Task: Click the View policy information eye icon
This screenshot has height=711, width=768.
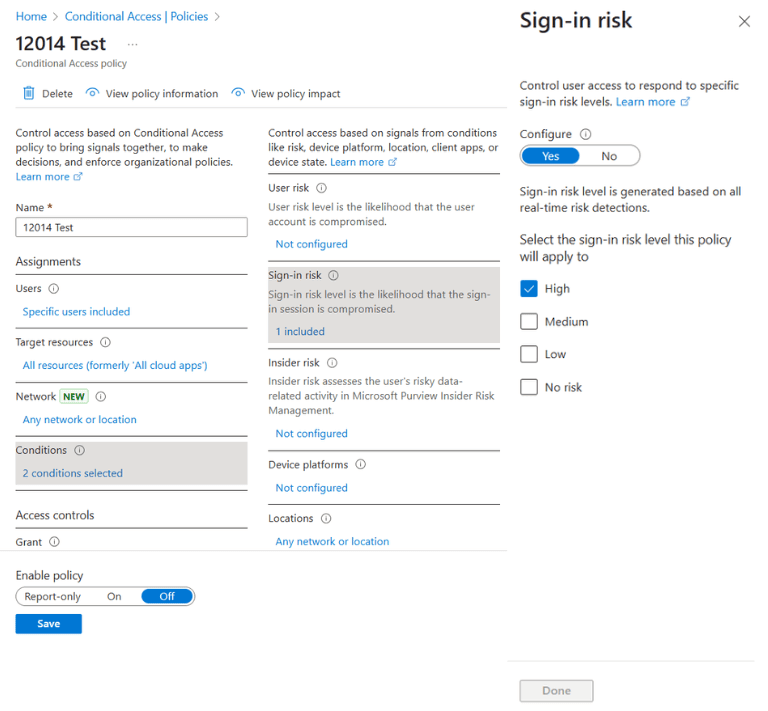Action: click(x=92, y=93)
